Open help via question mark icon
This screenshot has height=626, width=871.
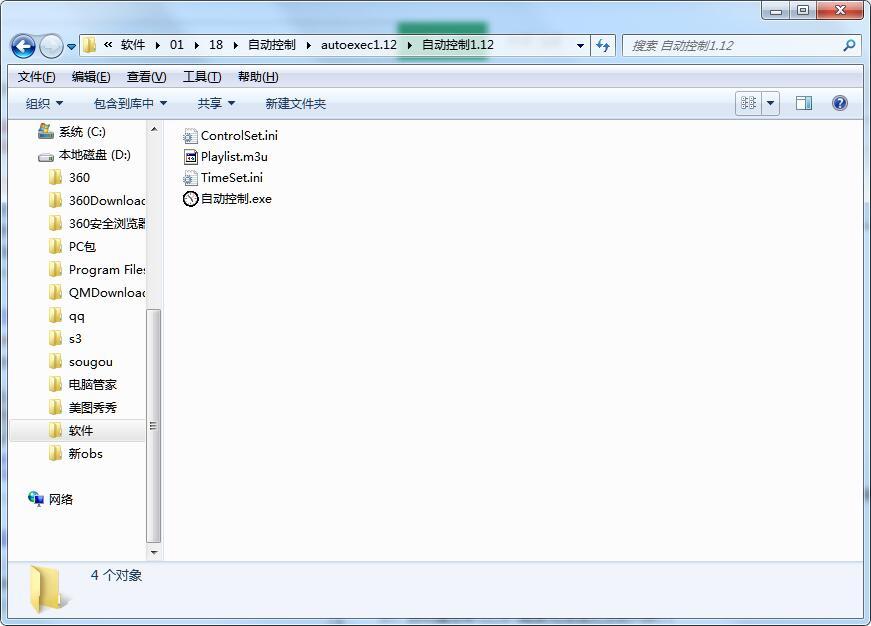(839, 103)
